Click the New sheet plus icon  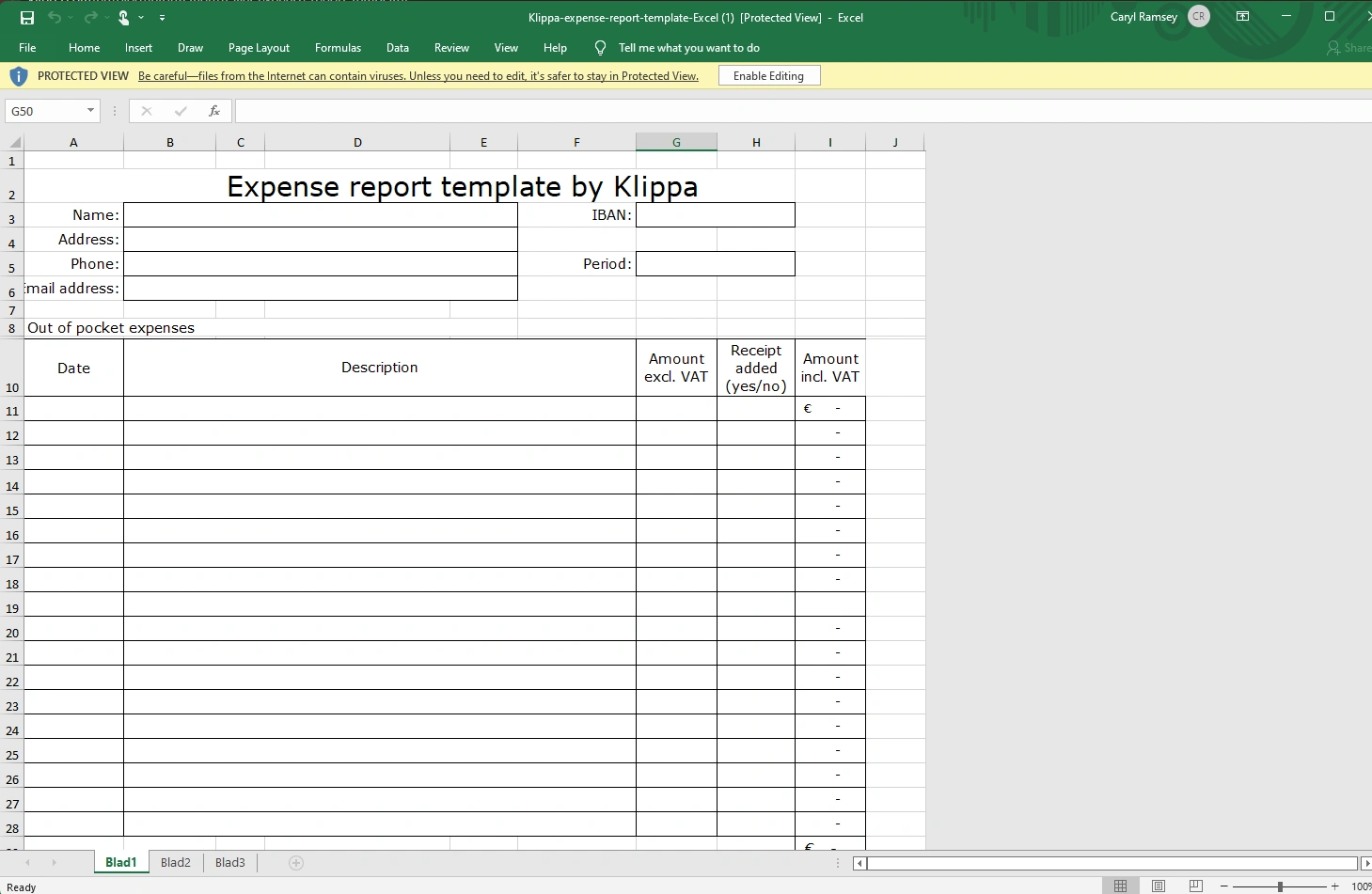(296, 863)
